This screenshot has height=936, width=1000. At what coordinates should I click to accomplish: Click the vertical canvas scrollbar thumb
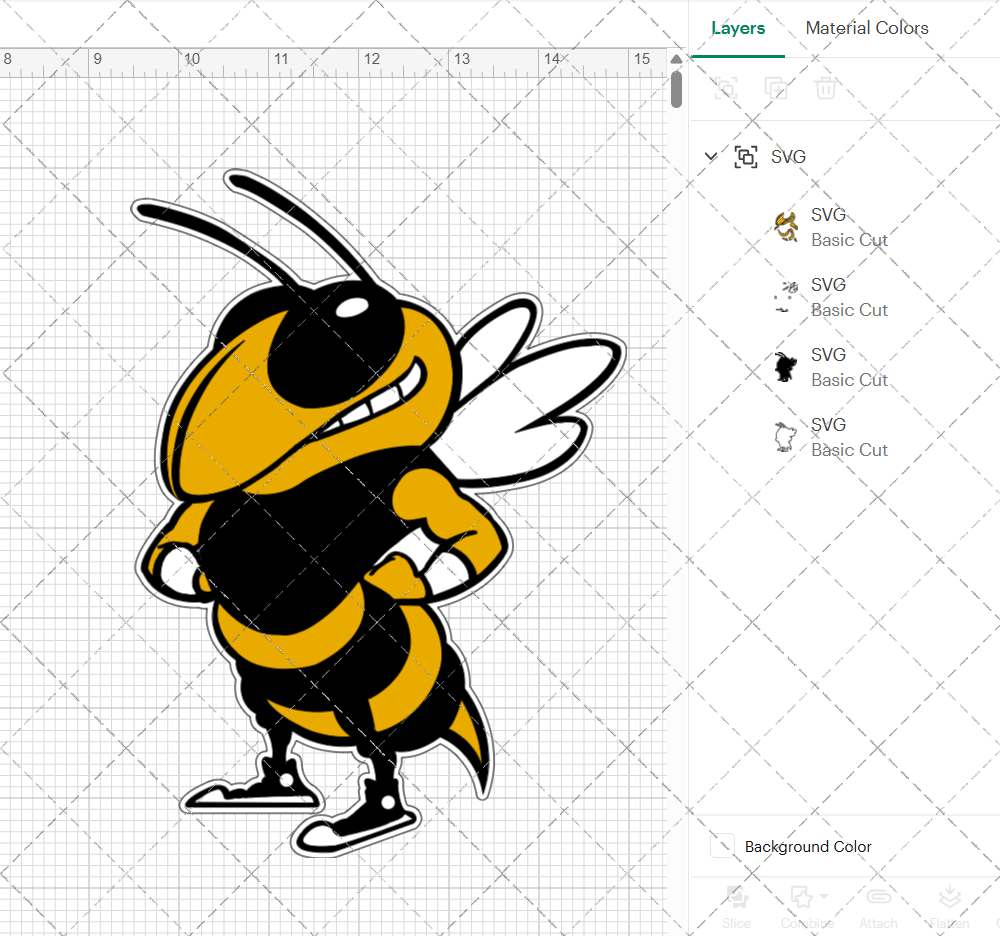(x=677, y=89)
